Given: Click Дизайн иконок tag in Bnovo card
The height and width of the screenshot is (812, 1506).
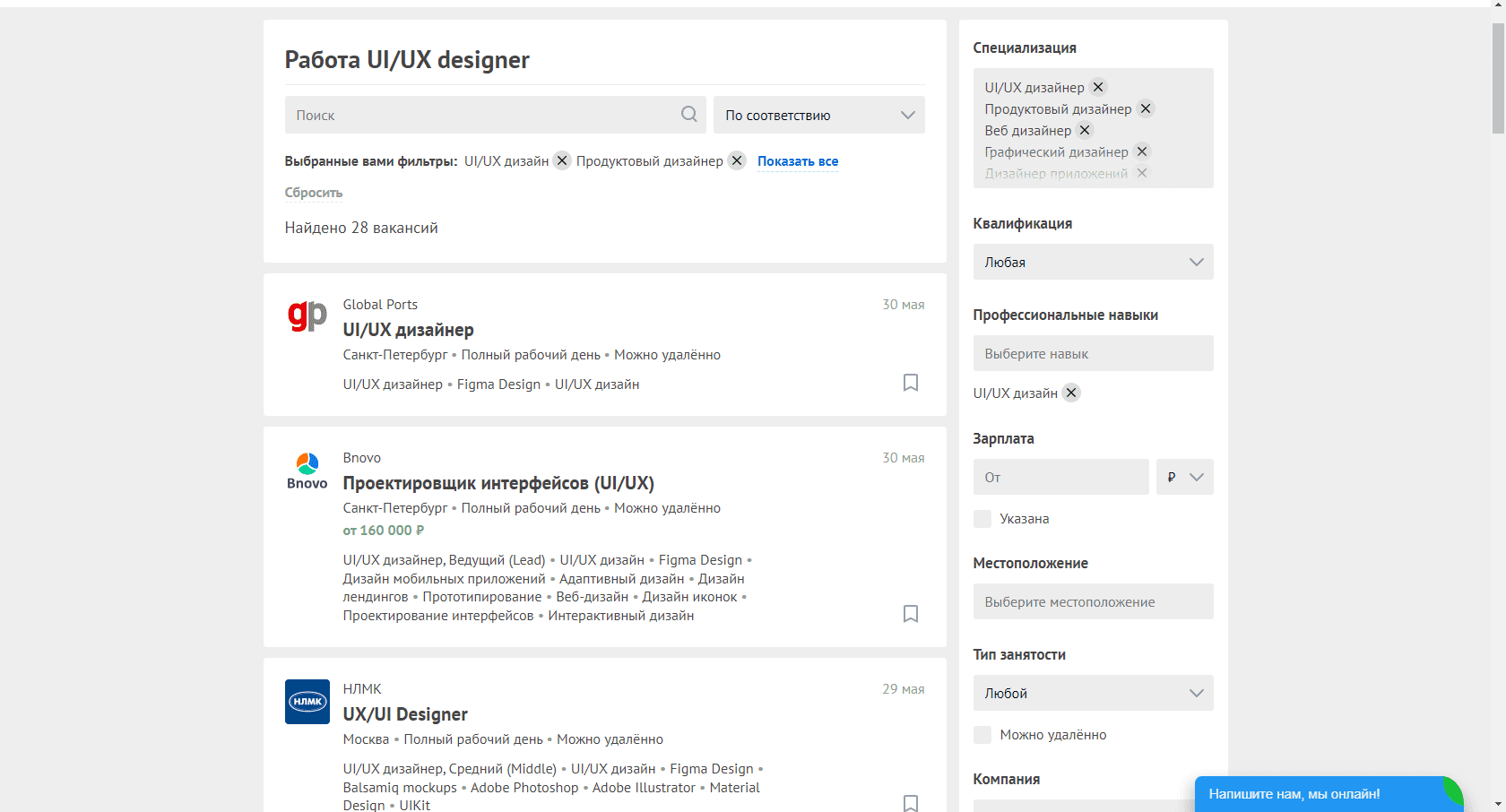Looking at the screenshot, I should [689, 597].
